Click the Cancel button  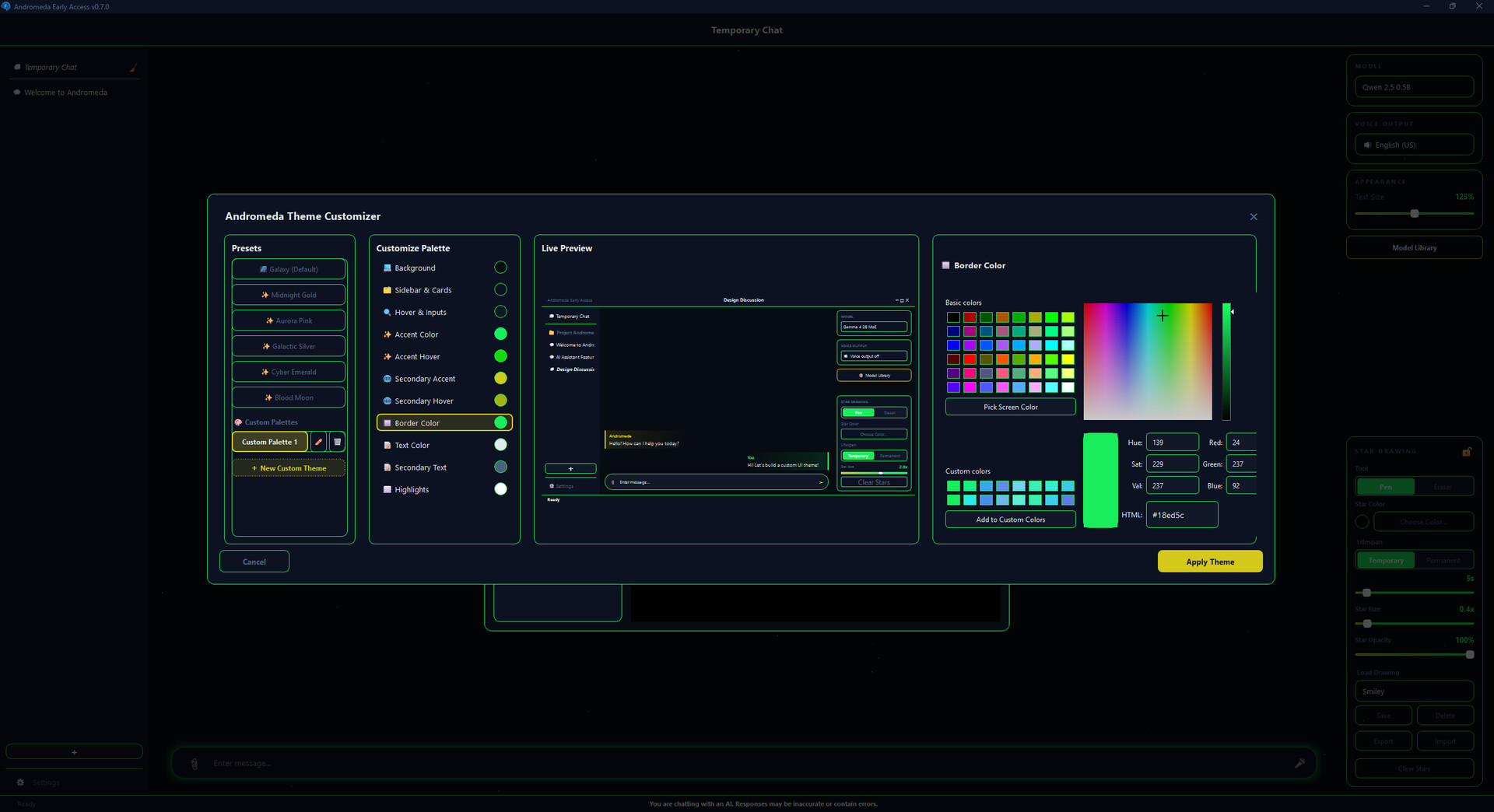pyautogui.click(x=254, y=562)
